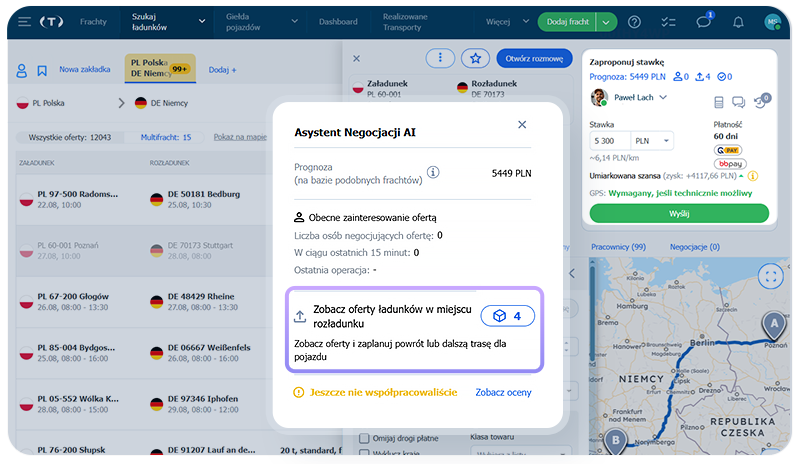Show info tooltip next to Prognoza
This screenshot has width=800, height=464.
pyautogui.click(x=433, y=173)
